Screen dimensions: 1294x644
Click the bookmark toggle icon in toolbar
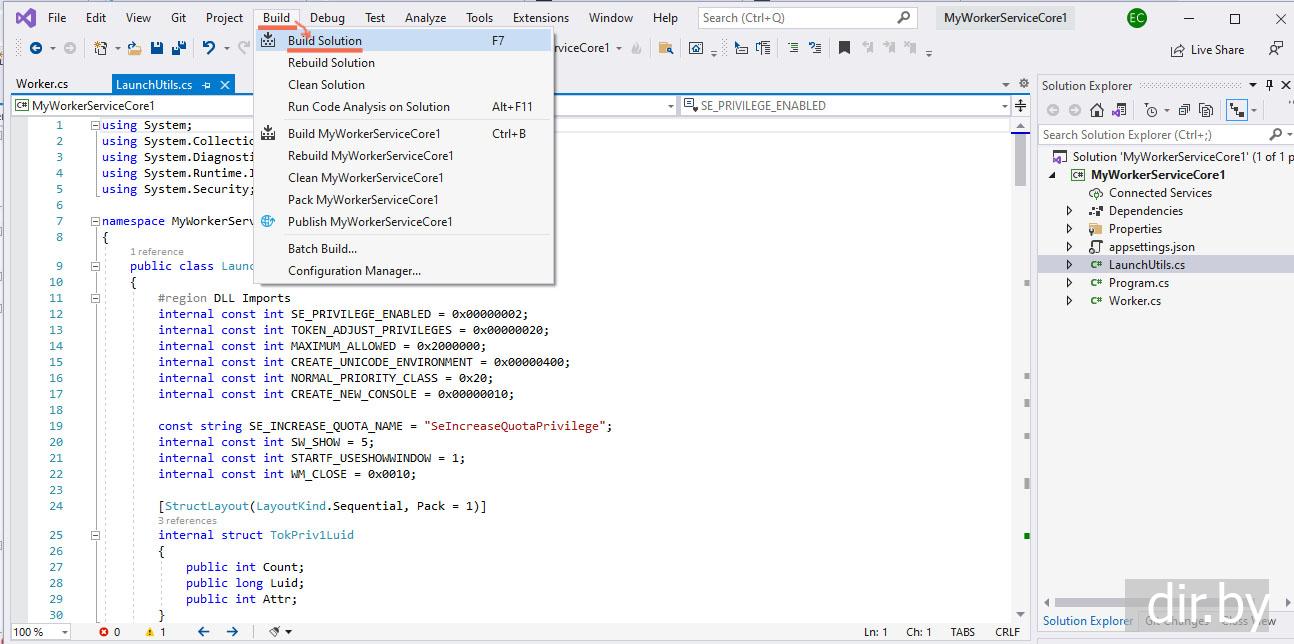pos(845,48)
